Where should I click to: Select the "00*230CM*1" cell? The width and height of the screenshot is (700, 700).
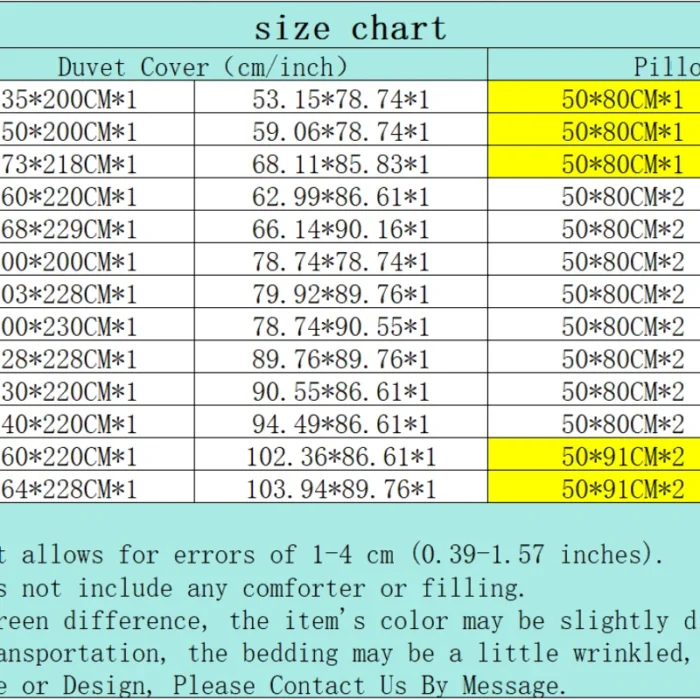[97, 325]
